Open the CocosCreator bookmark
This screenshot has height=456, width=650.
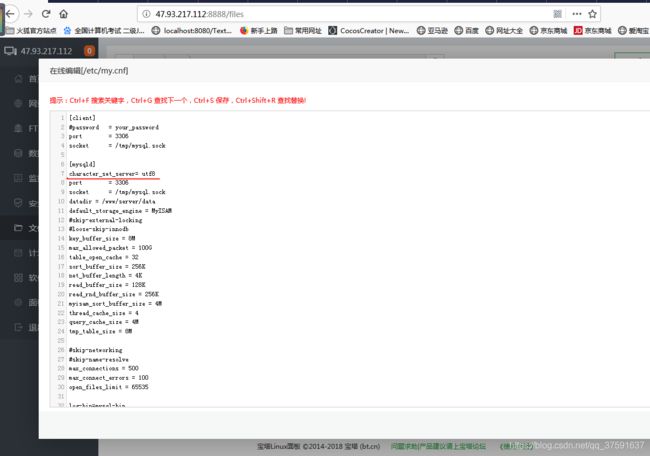tap(369, 30)
